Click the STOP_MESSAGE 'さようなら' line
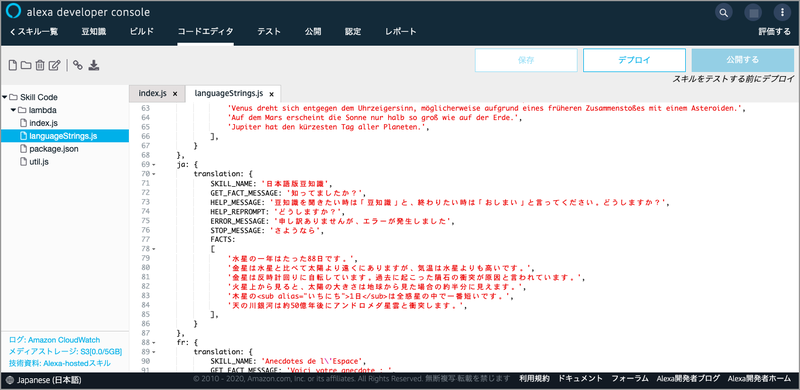Screen dimensions: 800x390 pos(267,230)
